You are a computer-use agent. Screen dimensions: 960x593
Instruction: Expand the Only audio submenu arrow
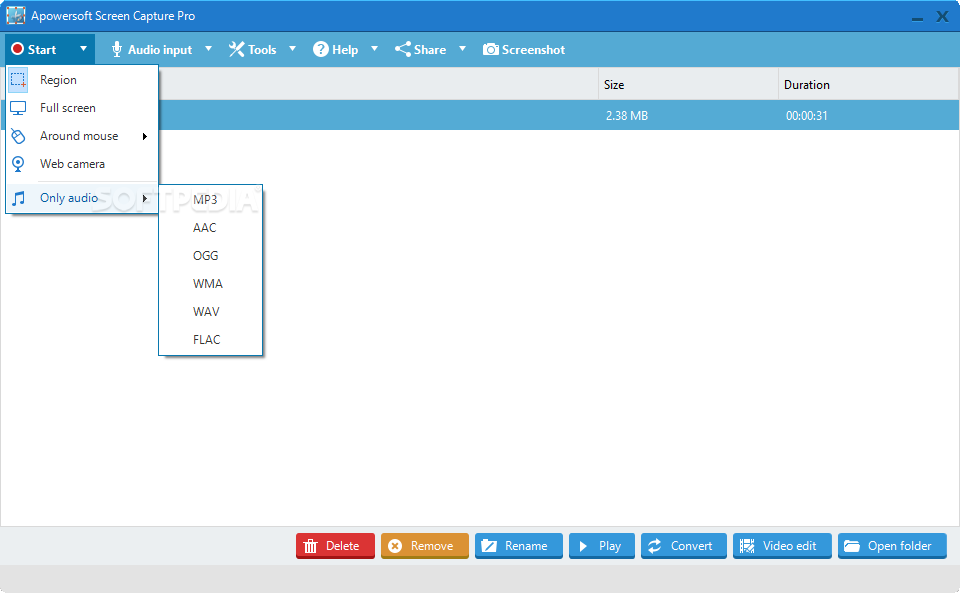click(x=144, y=198)
